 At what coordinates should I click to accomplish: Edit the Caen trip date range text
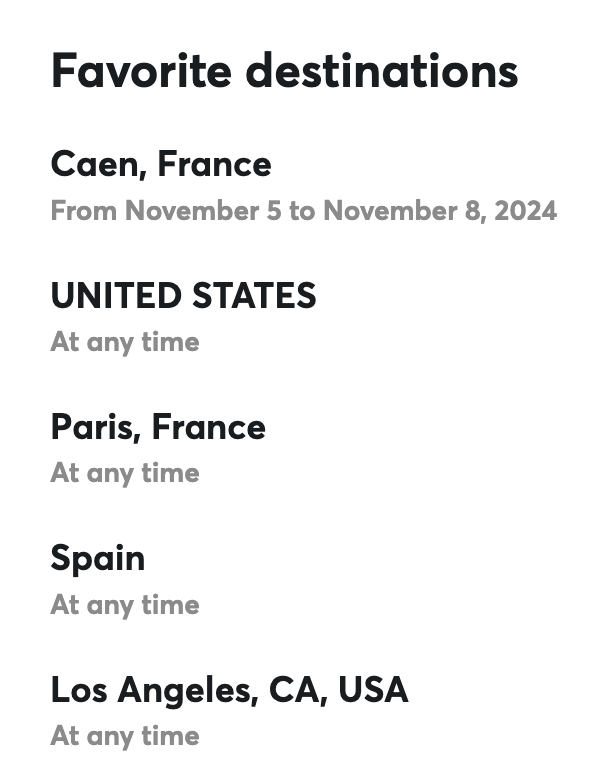[303, 211]
